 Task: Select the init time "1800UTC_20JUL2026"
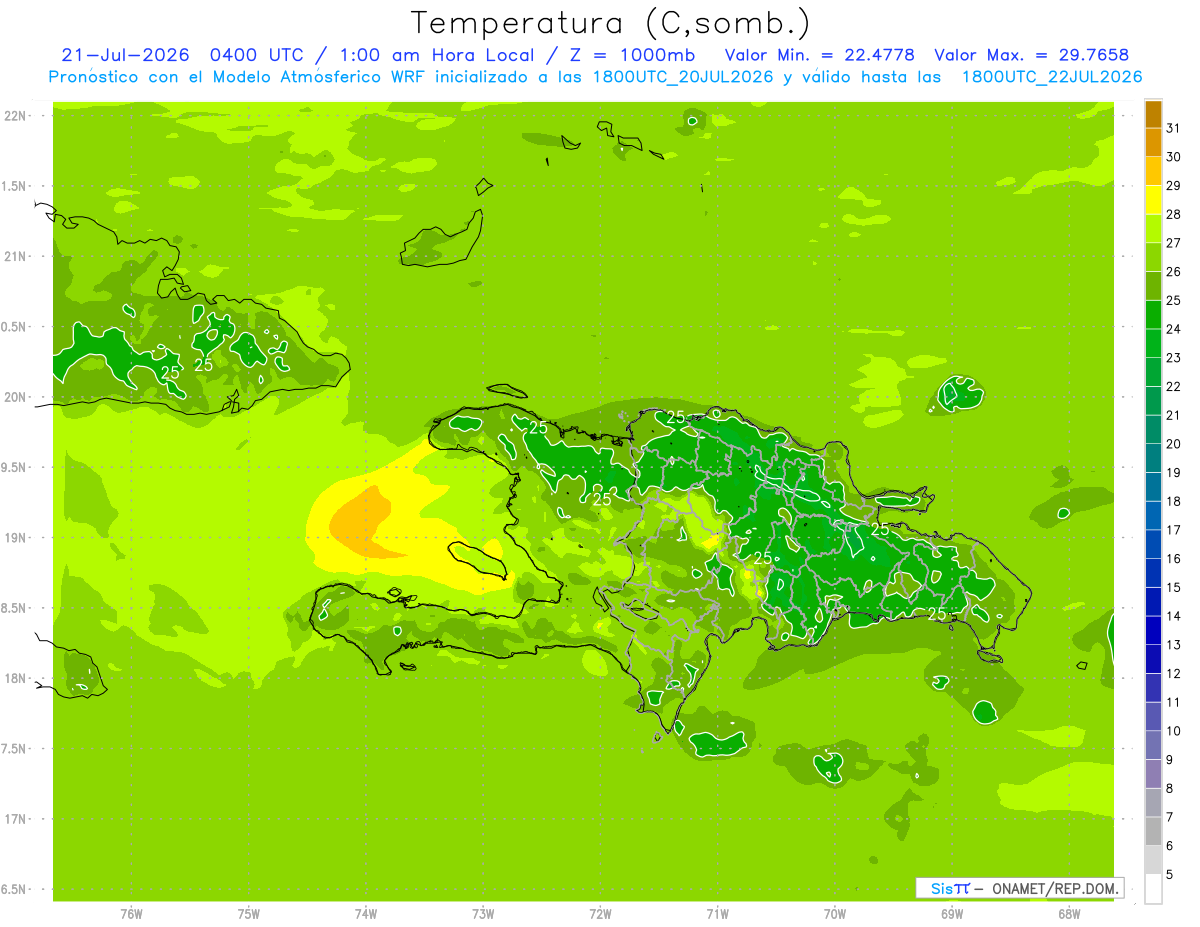pyautogui.click(x=680, y=77)
